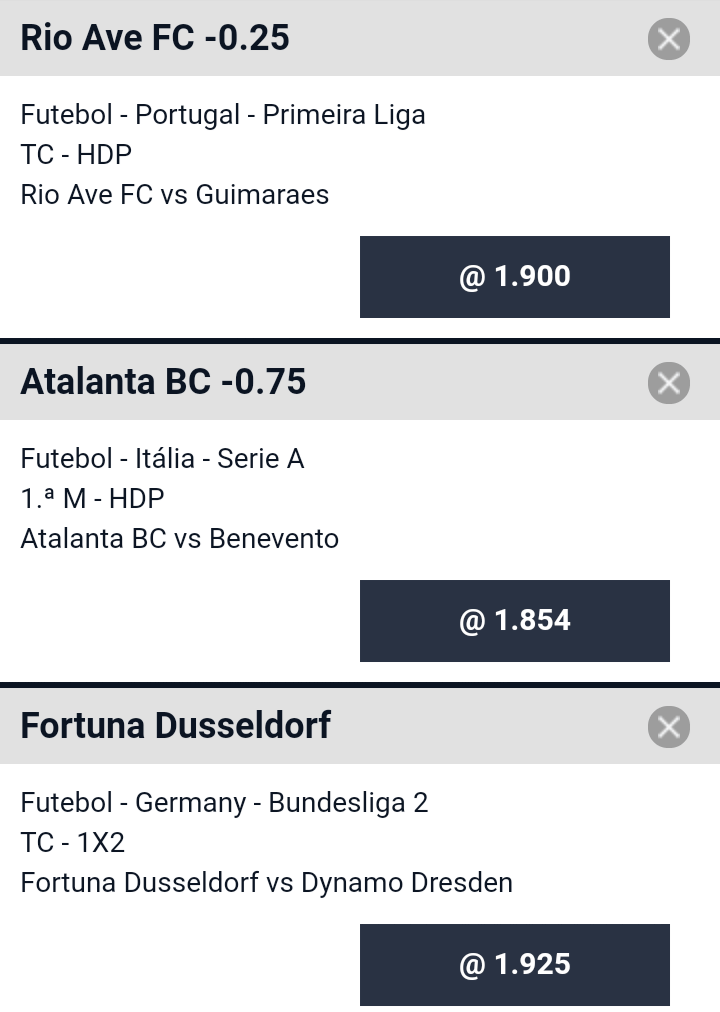Tap the @ 1.854 odds button
The image size is (720, 1012).
514,621
